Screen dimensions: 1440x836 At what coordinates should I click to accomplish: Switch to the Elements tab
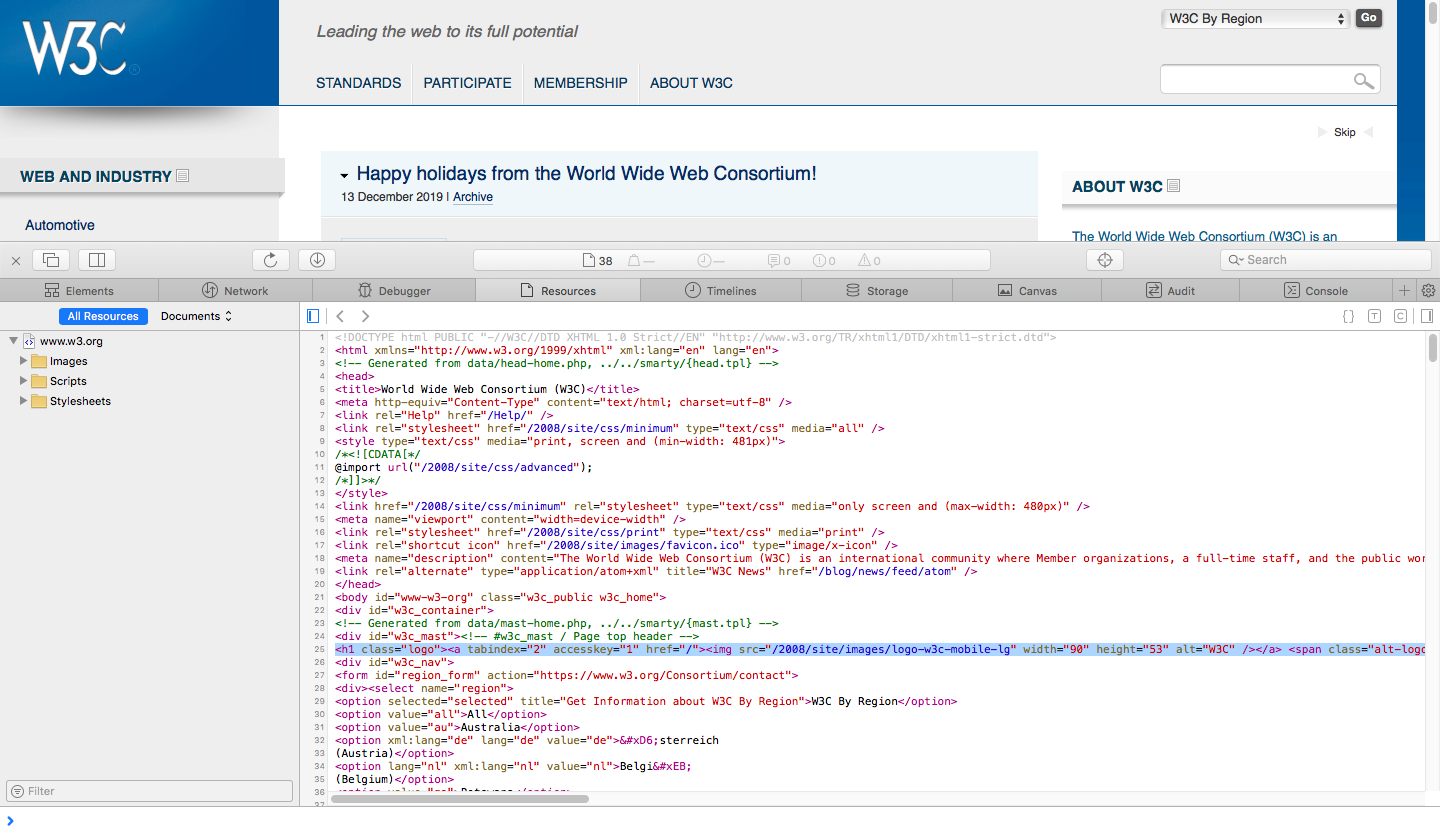pyautogui.click(x=79, y=290)
